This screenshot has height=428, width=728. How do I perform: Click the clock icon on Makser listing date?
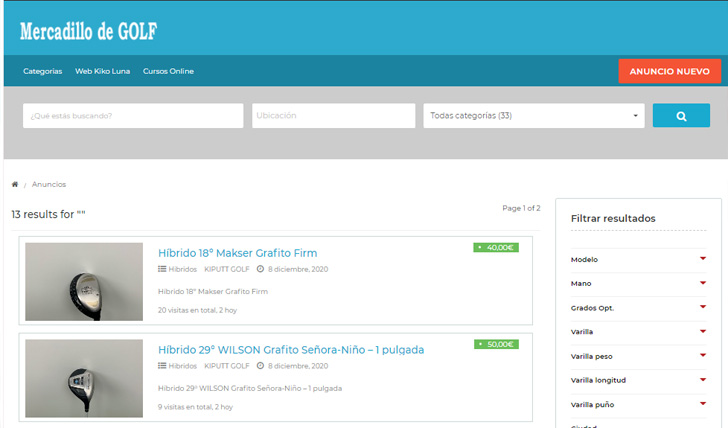pyautogui.click(x=260, y=269)
